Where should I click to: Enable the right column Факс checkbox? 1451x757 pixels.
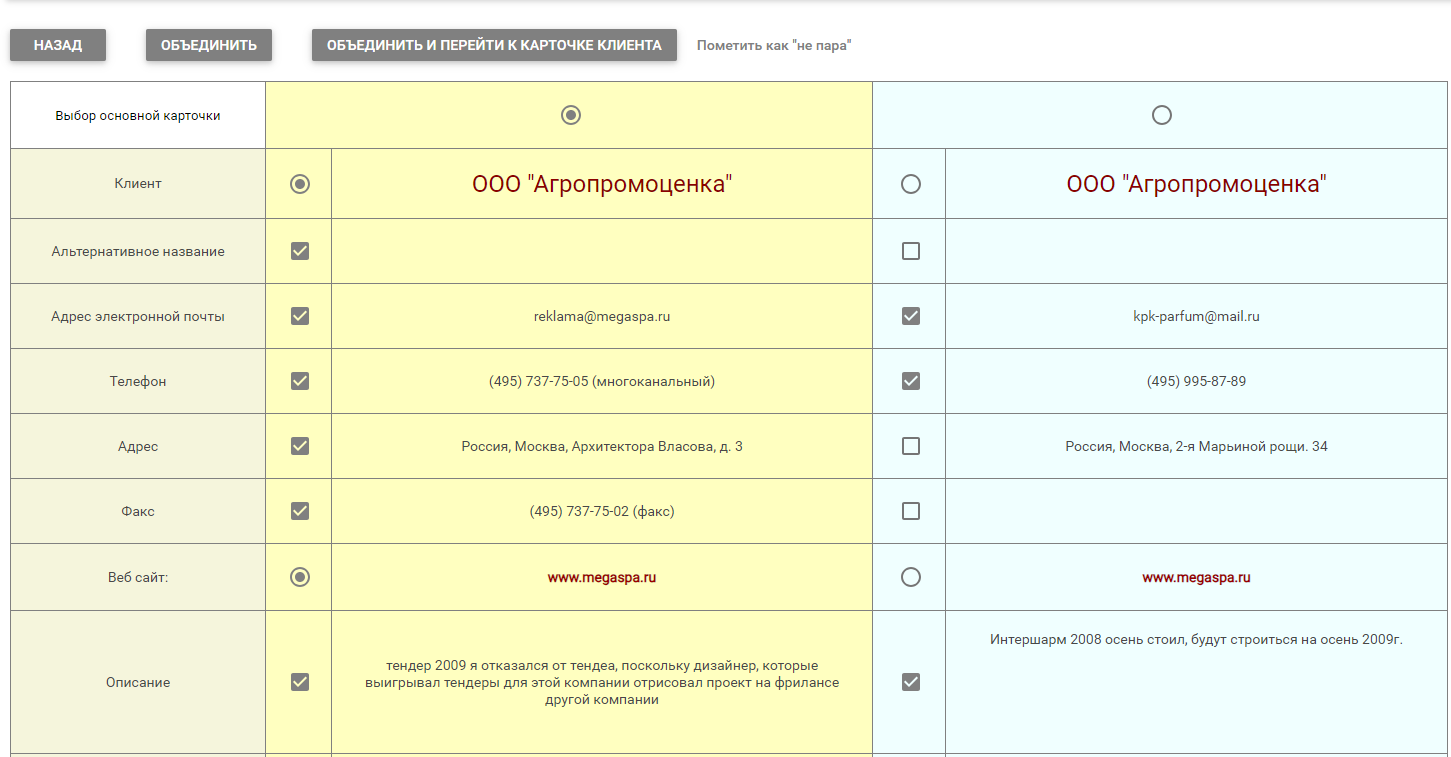pyautogui.click(x=910, y=511)
